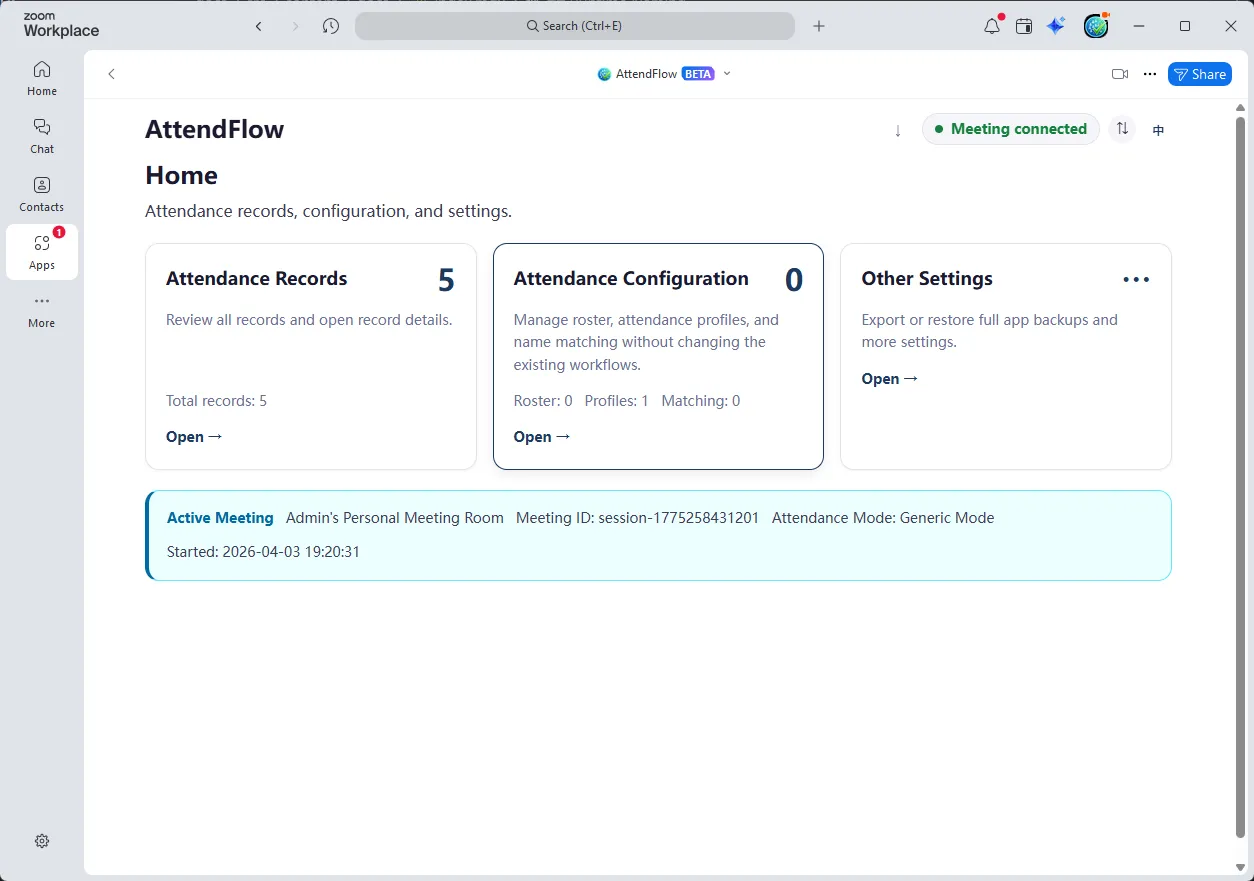Start video with the camera icon
The image size is (1254, 881).
pyautogui.click(x=1120, y=74)
